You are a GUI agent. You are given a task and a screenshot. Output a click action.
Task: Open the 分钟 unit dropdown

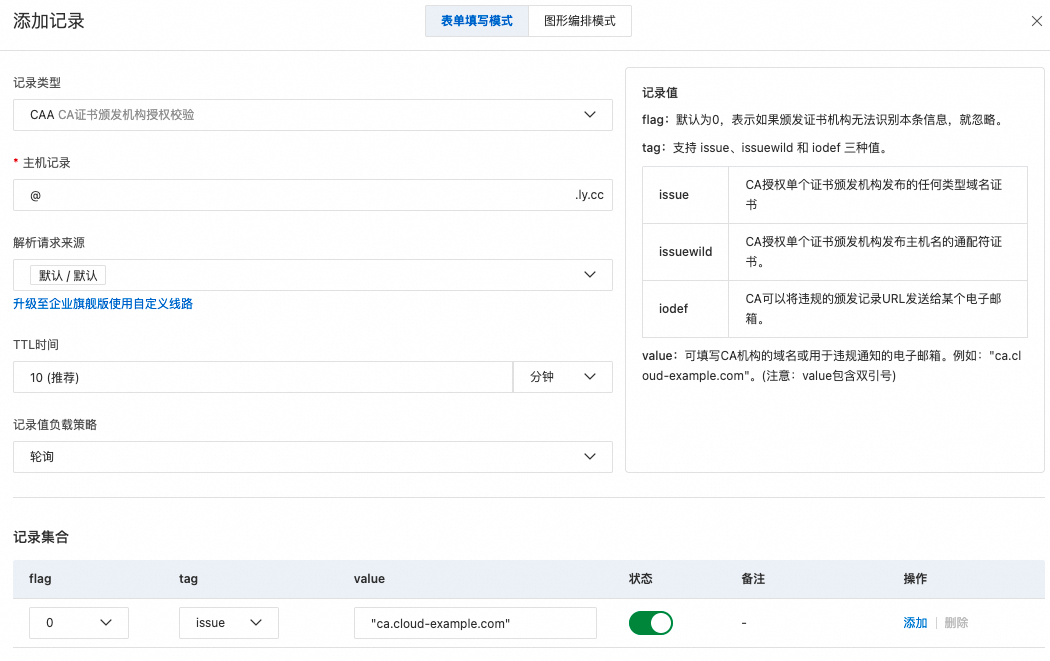coord(562,377)
